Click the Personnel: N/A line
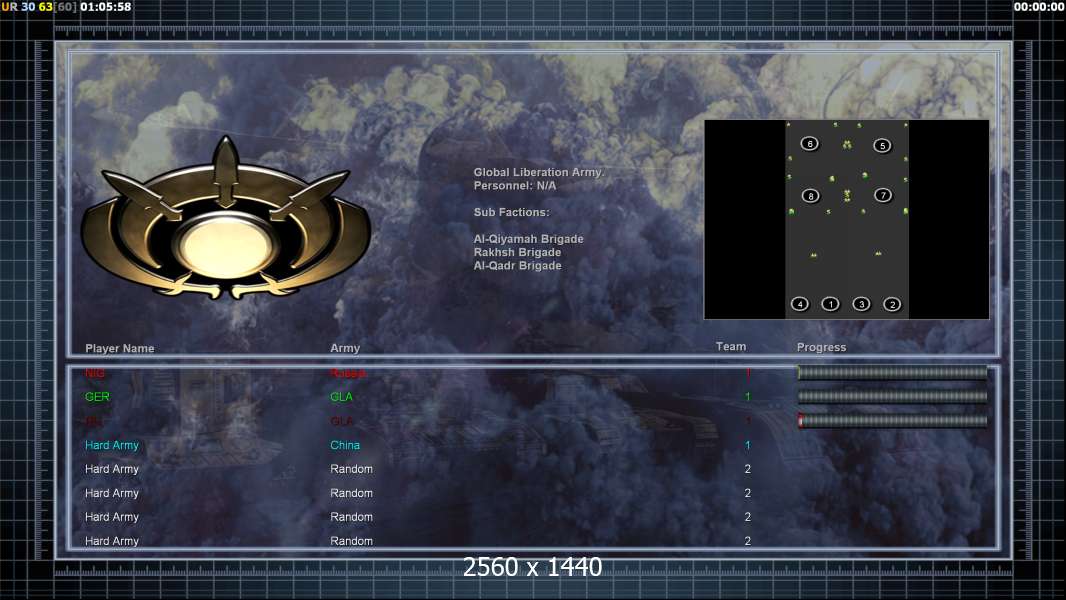The height and width of the screenshot is (600, 1066). click(515, 186)
